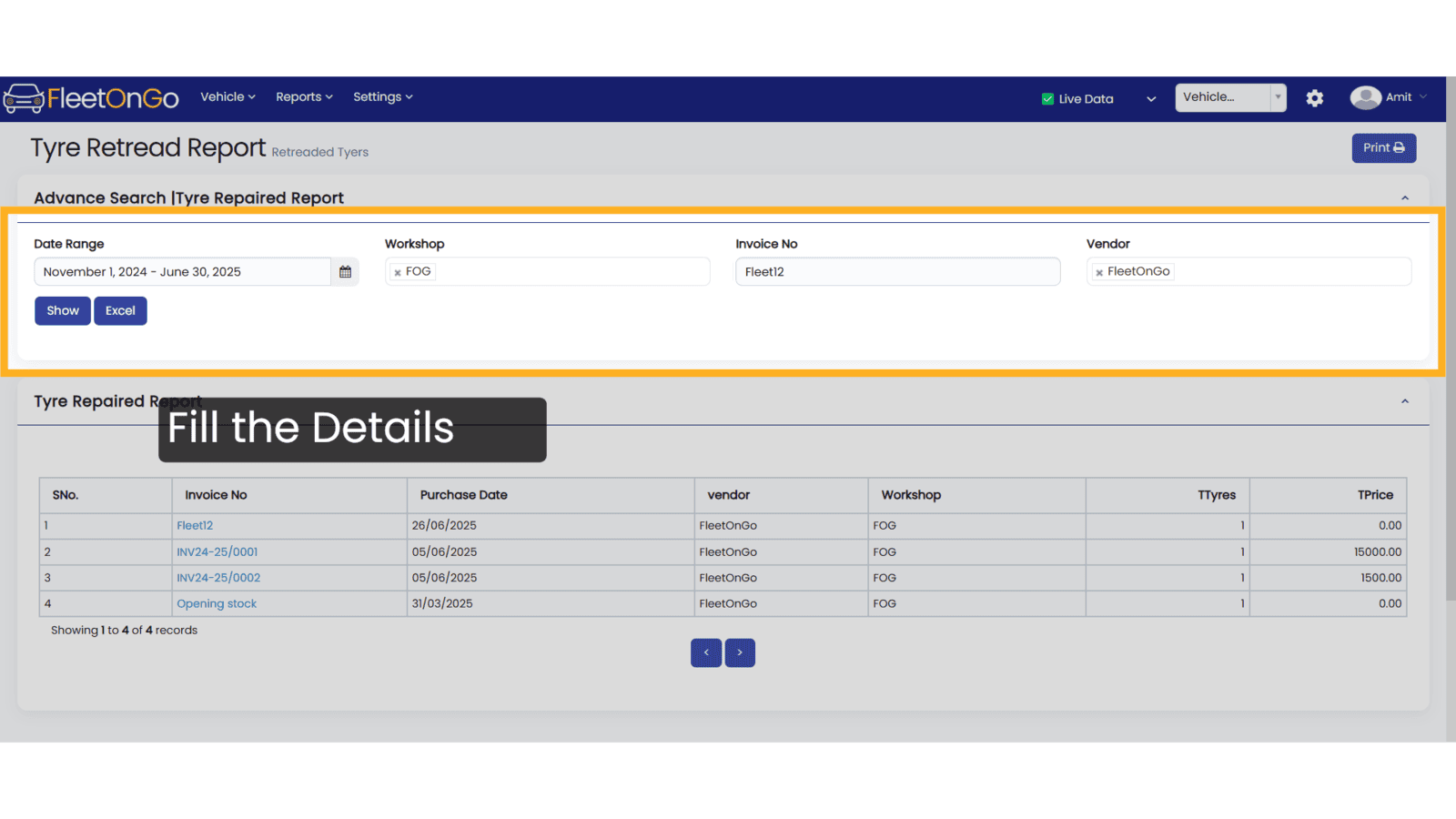Sort by SNo. column header
The width and height of the screenshot is (1456, 819).
(x=106, y=496)
